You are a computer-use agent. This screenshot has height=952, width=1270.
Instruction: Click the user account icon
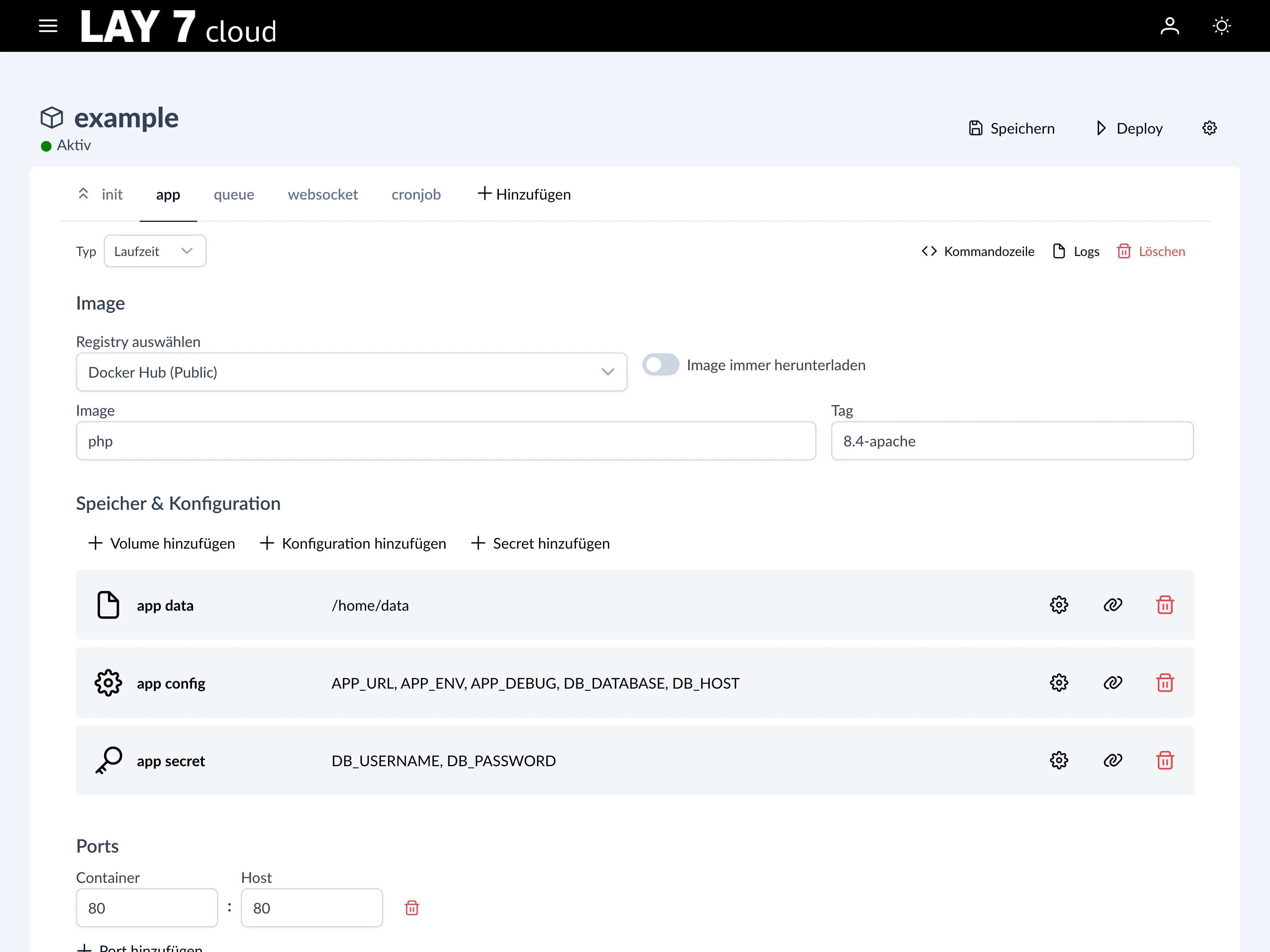pyautogui.click(x=1170, y=25)
